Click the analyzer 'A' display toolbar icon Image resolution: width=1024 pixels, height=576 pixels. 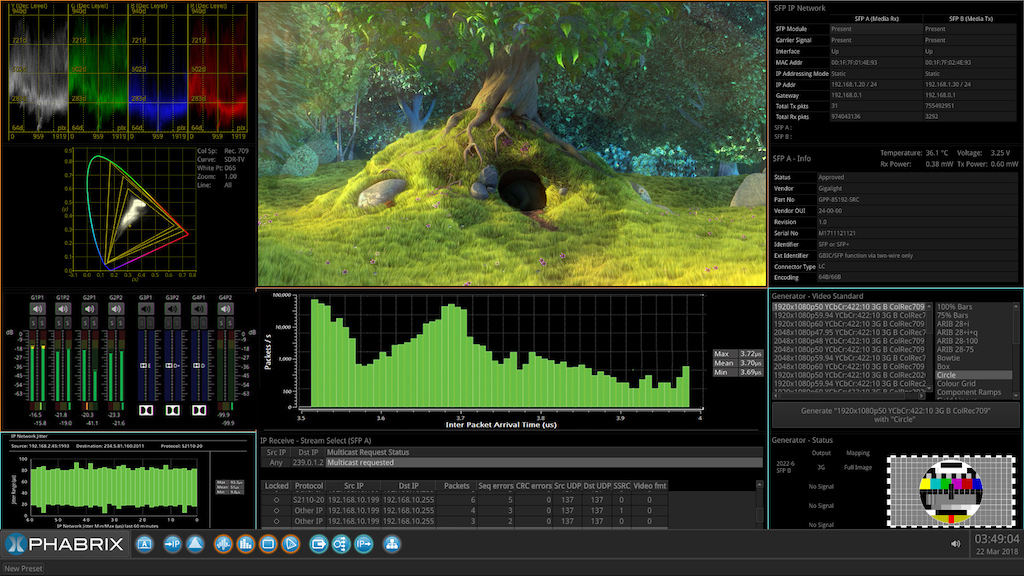pyautogui.click(x=144, y=544)
